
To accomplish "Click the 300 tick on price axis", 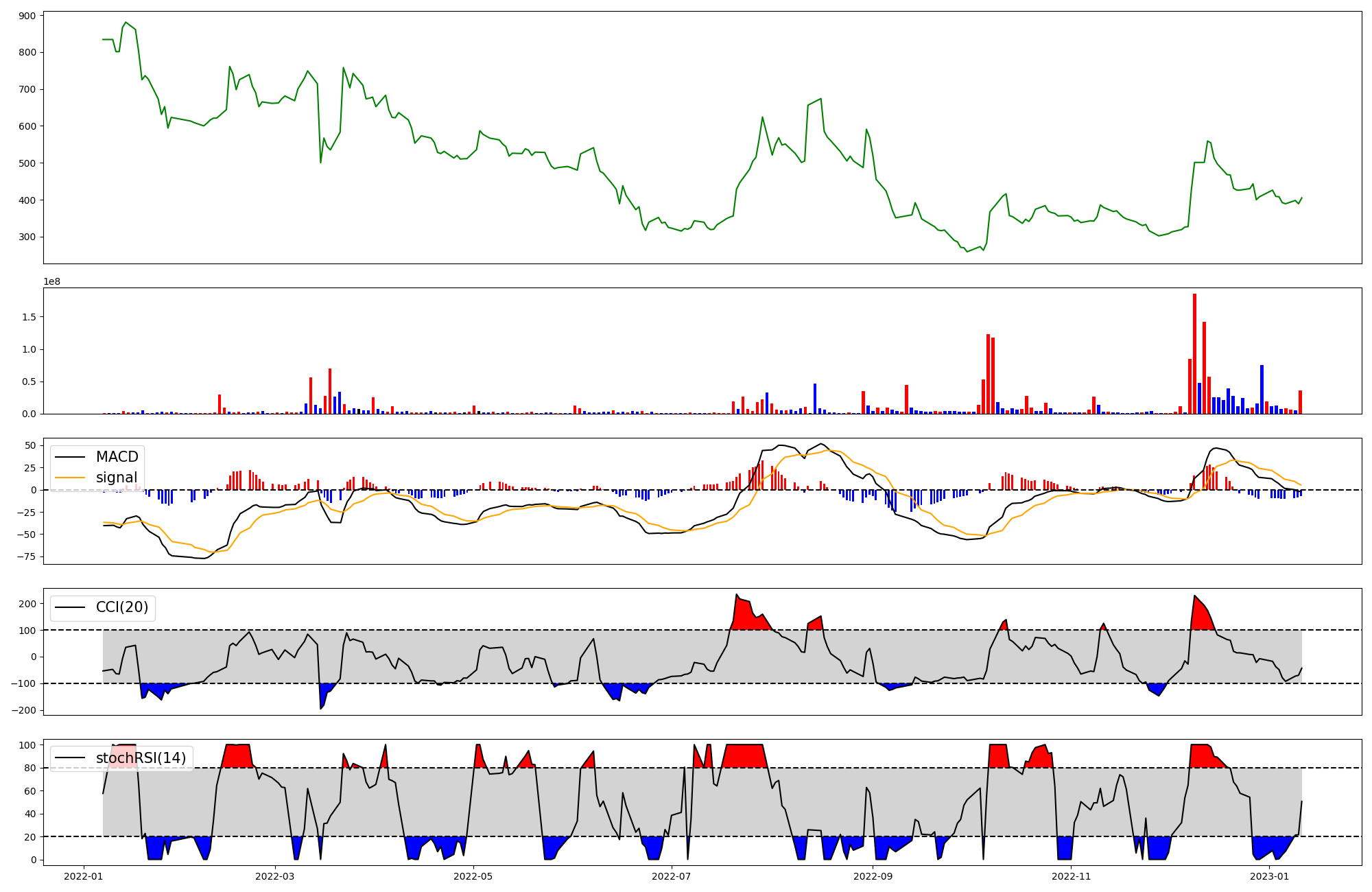I will [x=27, y=237].
